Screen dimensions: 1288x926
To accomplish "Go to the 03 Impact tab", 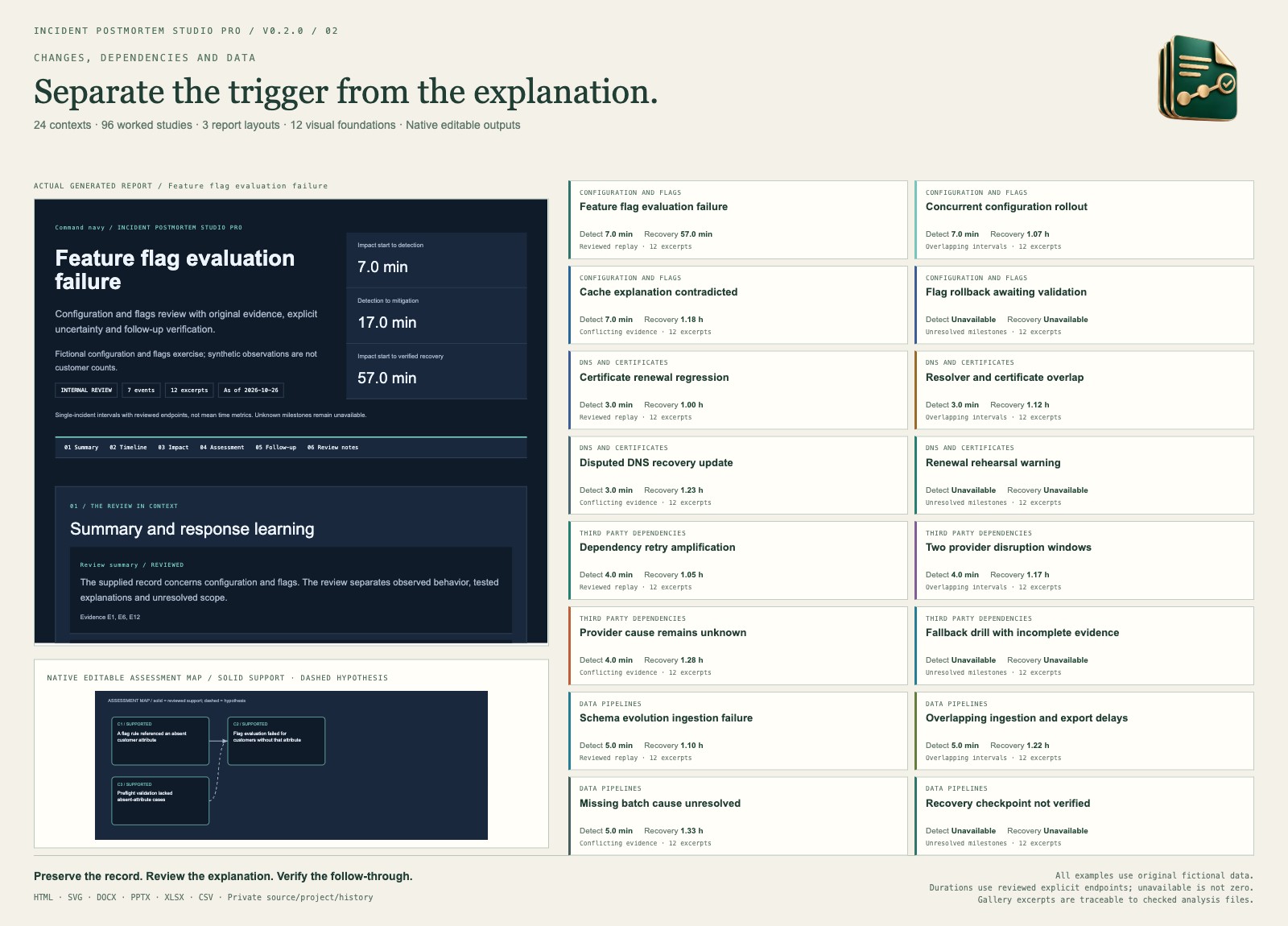I will [x=173, y=448].
